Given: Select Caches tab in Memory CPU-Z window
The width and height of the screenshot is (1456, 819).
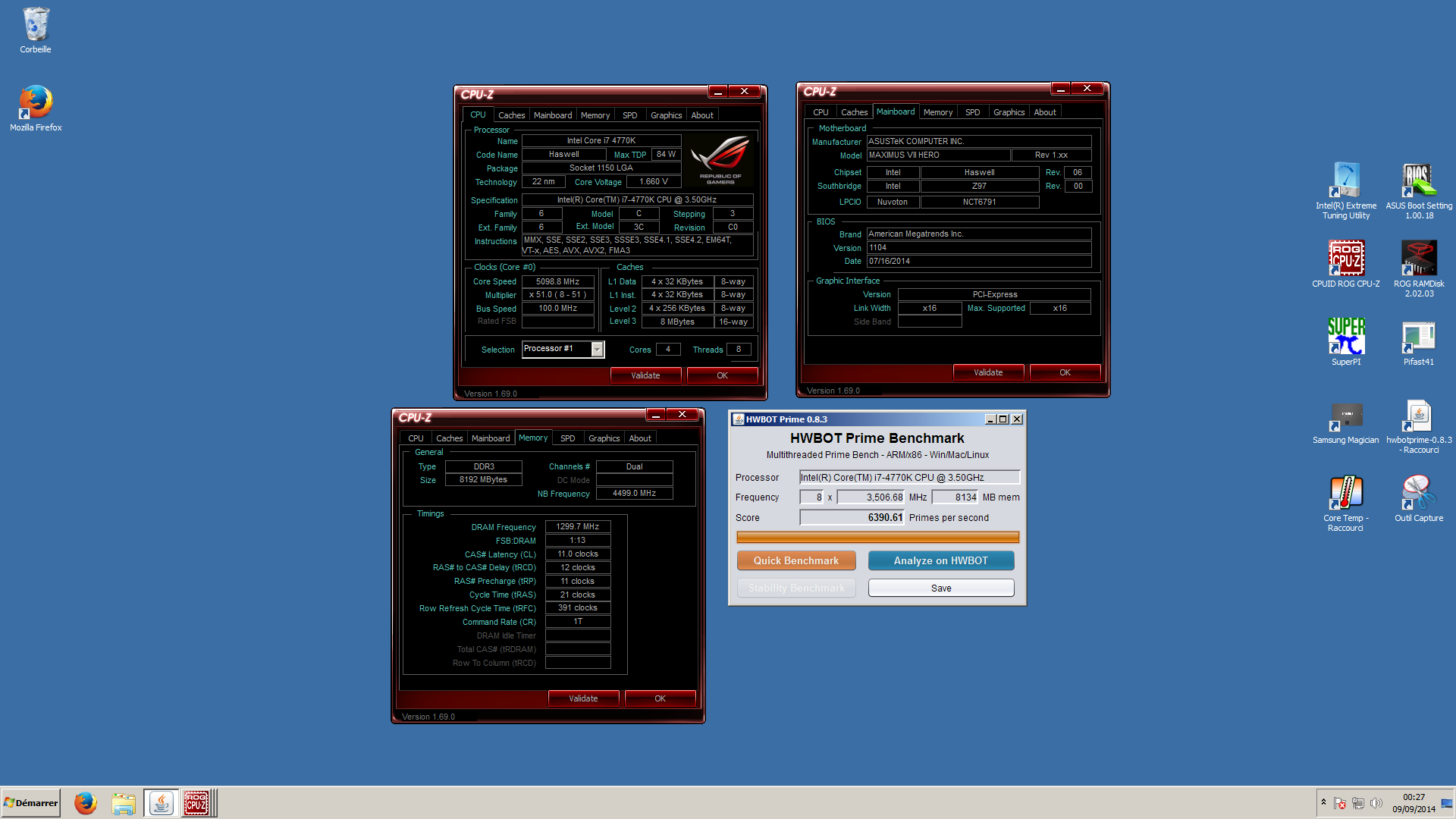Looking at the screenshot, I should pos(450,438).
